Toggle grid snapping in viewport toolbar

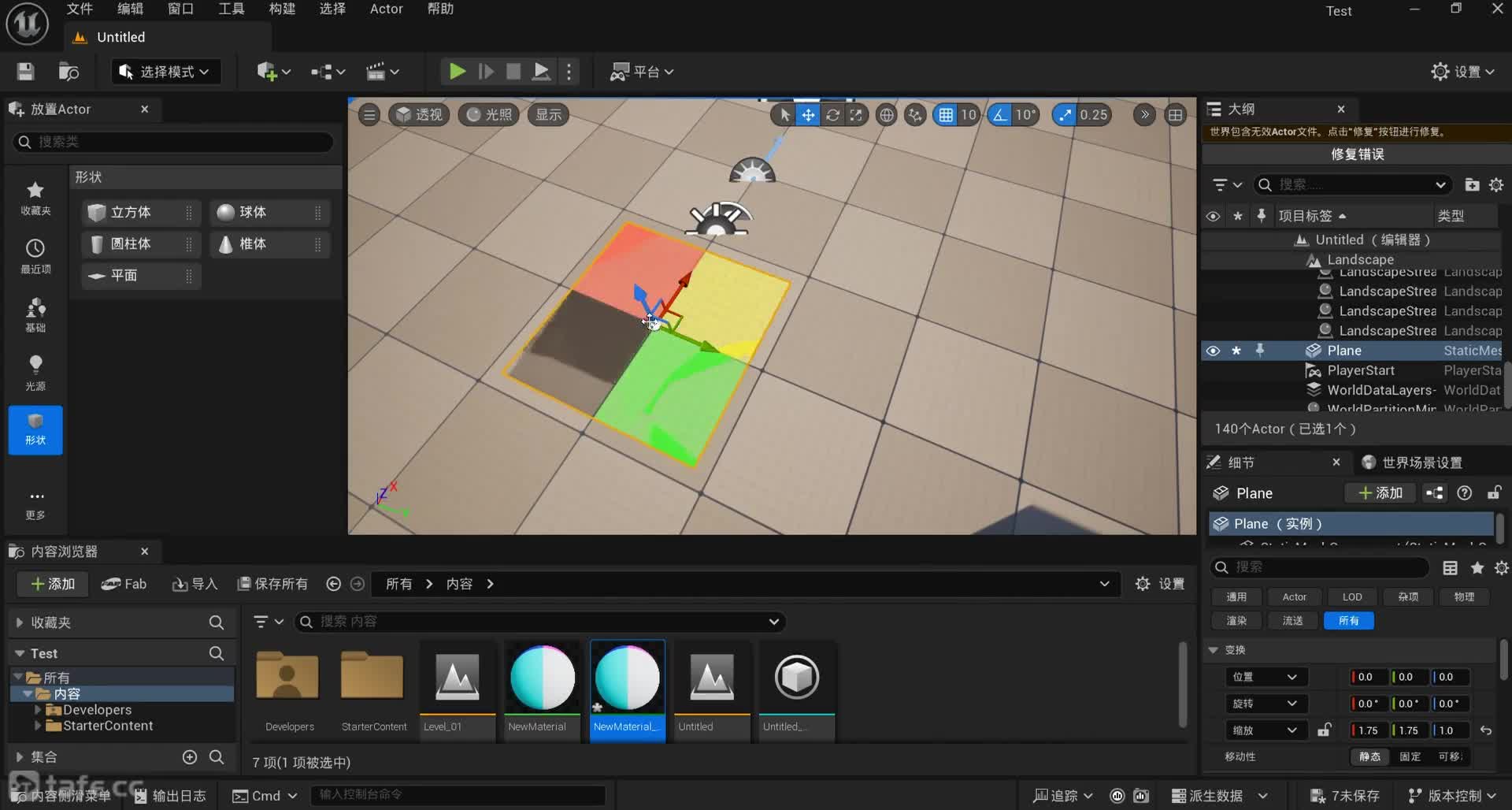pos(946,115)
